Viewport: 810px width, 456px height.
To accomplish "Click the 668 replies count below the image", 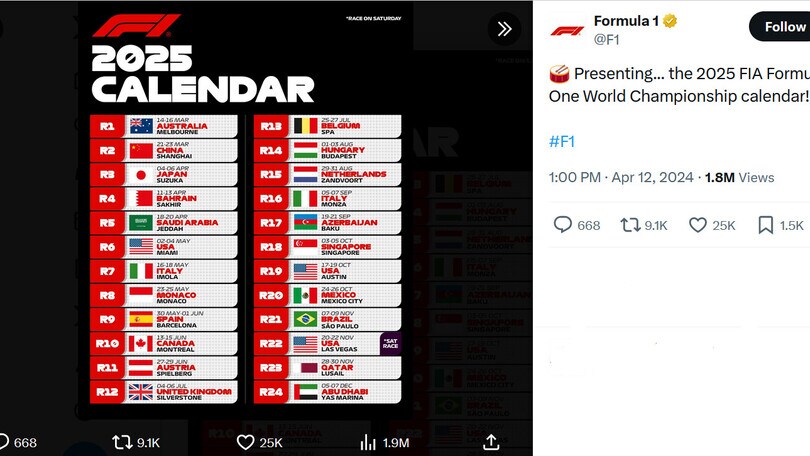I will point(25,442).
